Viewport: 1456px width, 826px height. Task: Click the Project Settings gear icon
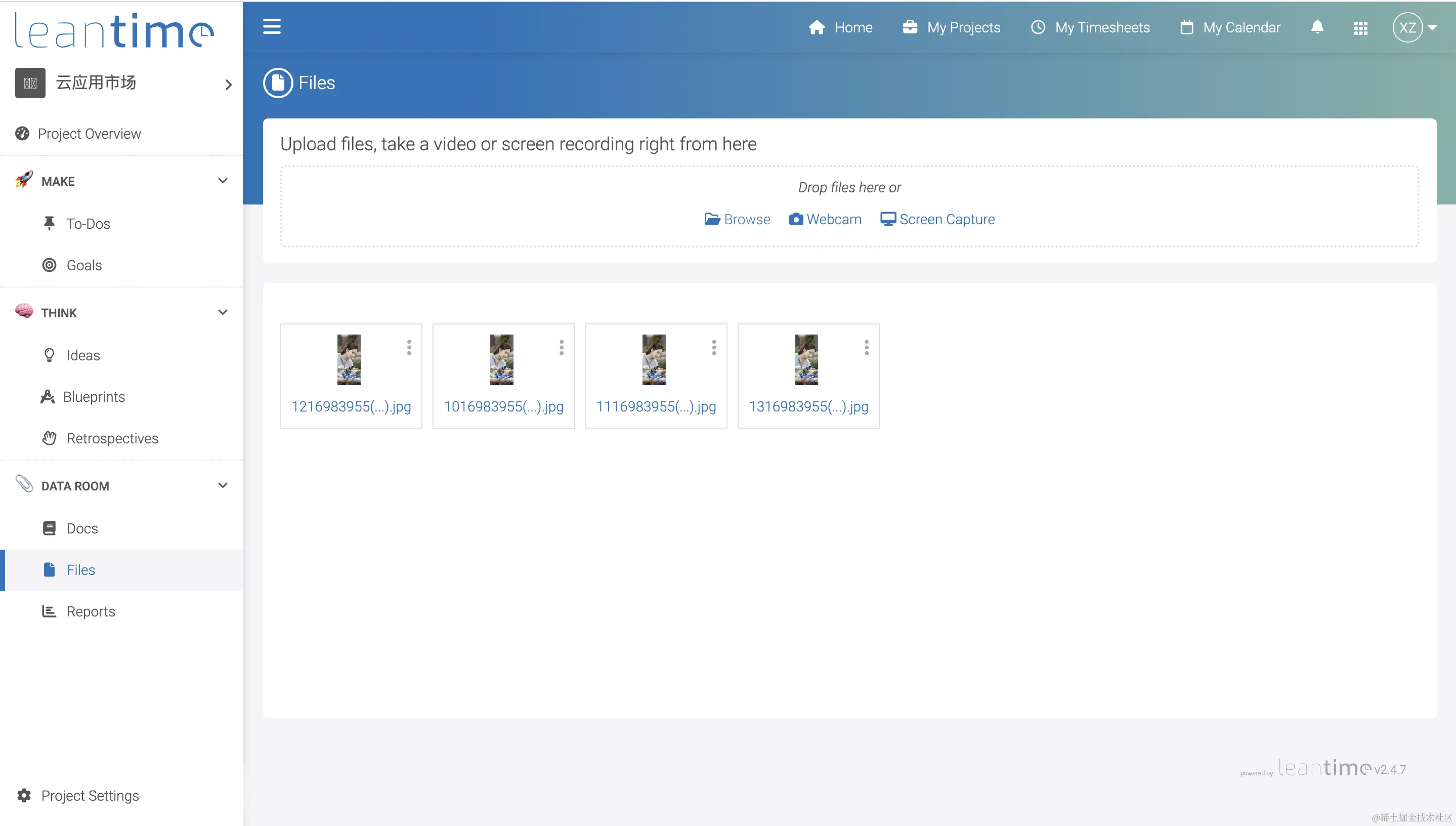24,795
